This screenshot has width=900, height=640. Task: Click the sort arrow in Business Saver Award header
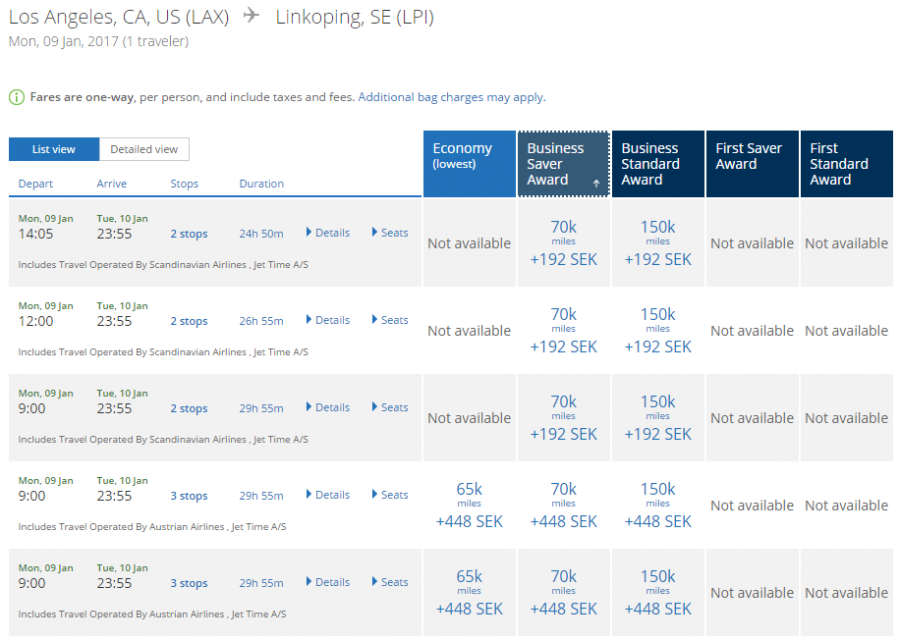pos(596,183)
